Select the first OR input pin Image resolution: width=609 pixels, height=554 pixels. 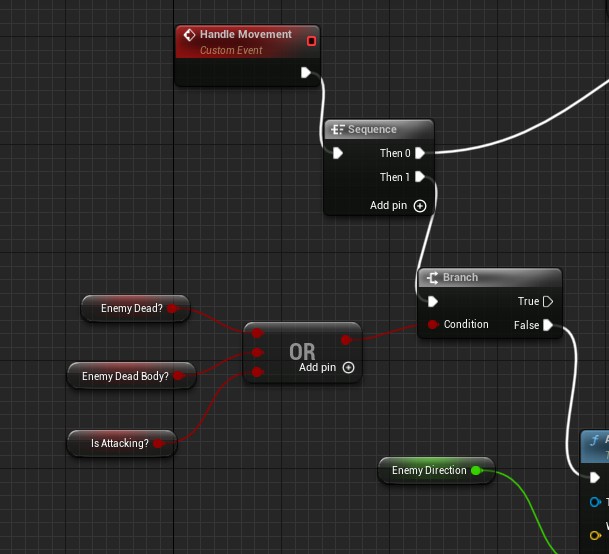coord(257,333)
